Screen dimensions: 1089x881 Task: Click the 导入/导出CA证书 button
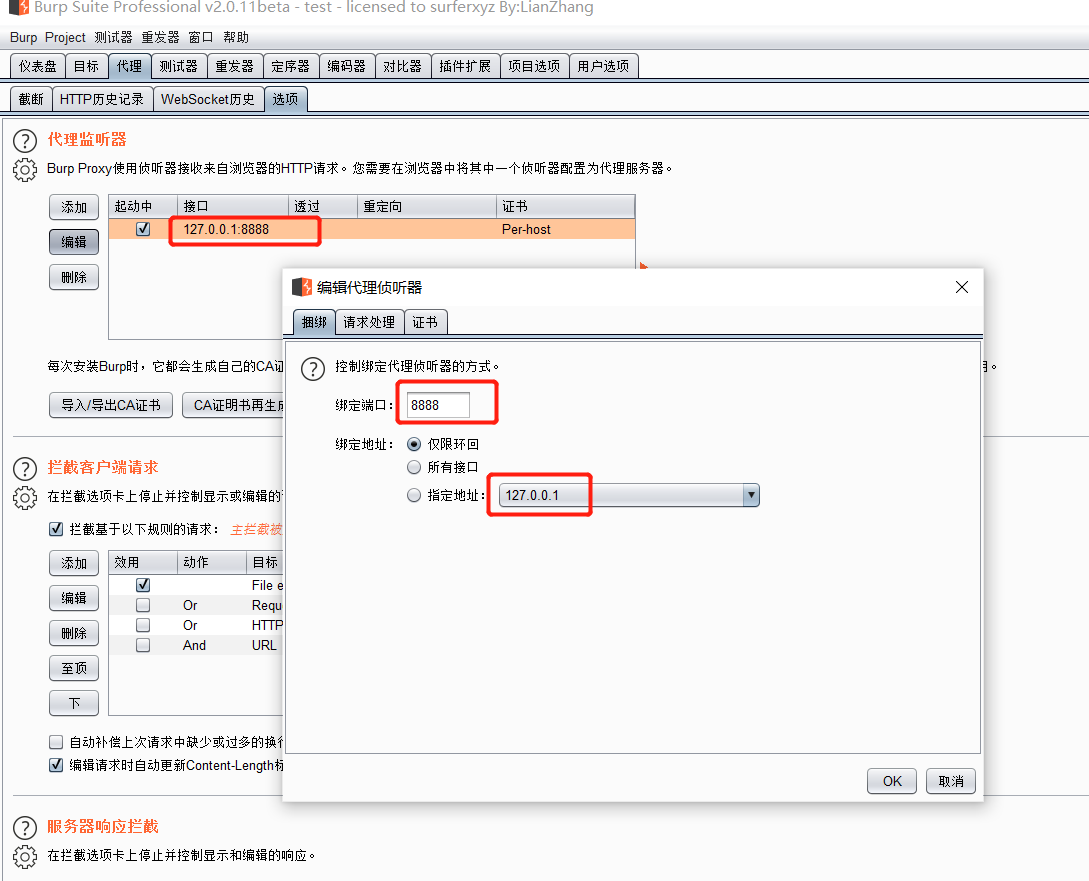(x=111, y=405)
